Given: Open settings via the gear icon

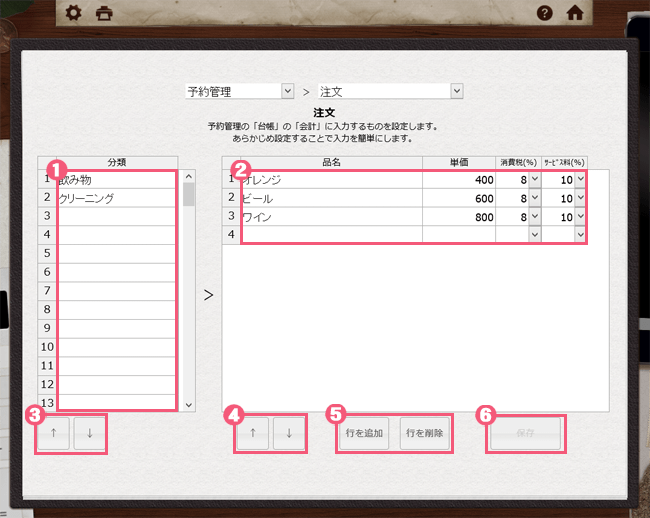Looking at the screenshot, I should (x=73, y=13).
